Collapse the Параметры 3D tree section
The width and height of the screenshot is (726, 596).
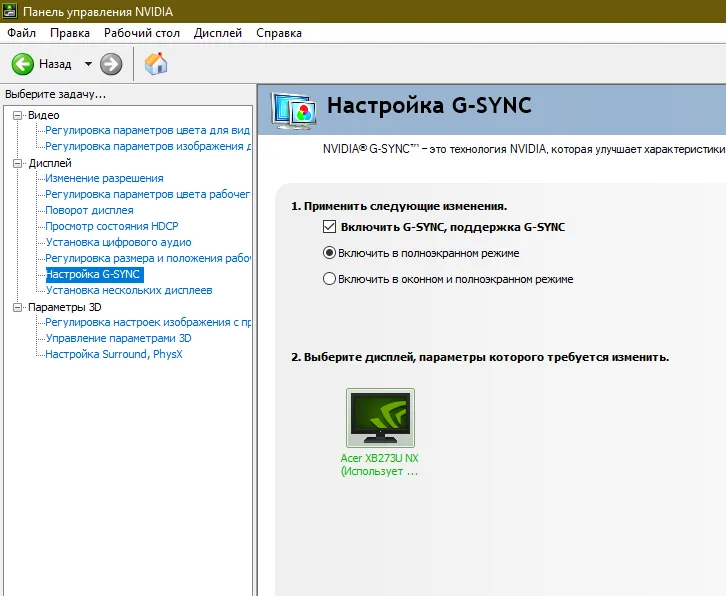18,307
